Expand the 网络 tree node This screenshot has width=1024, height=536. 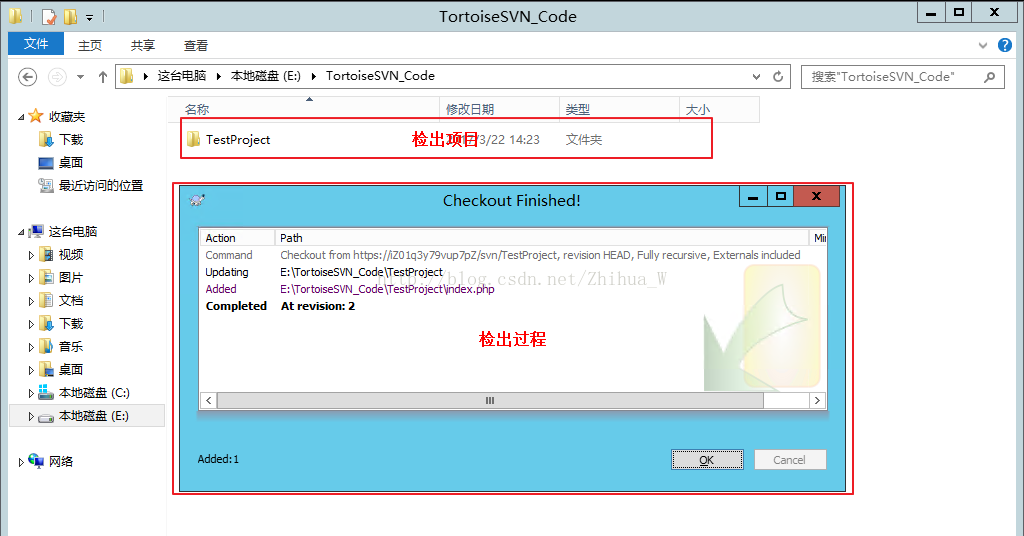[21, 462]
